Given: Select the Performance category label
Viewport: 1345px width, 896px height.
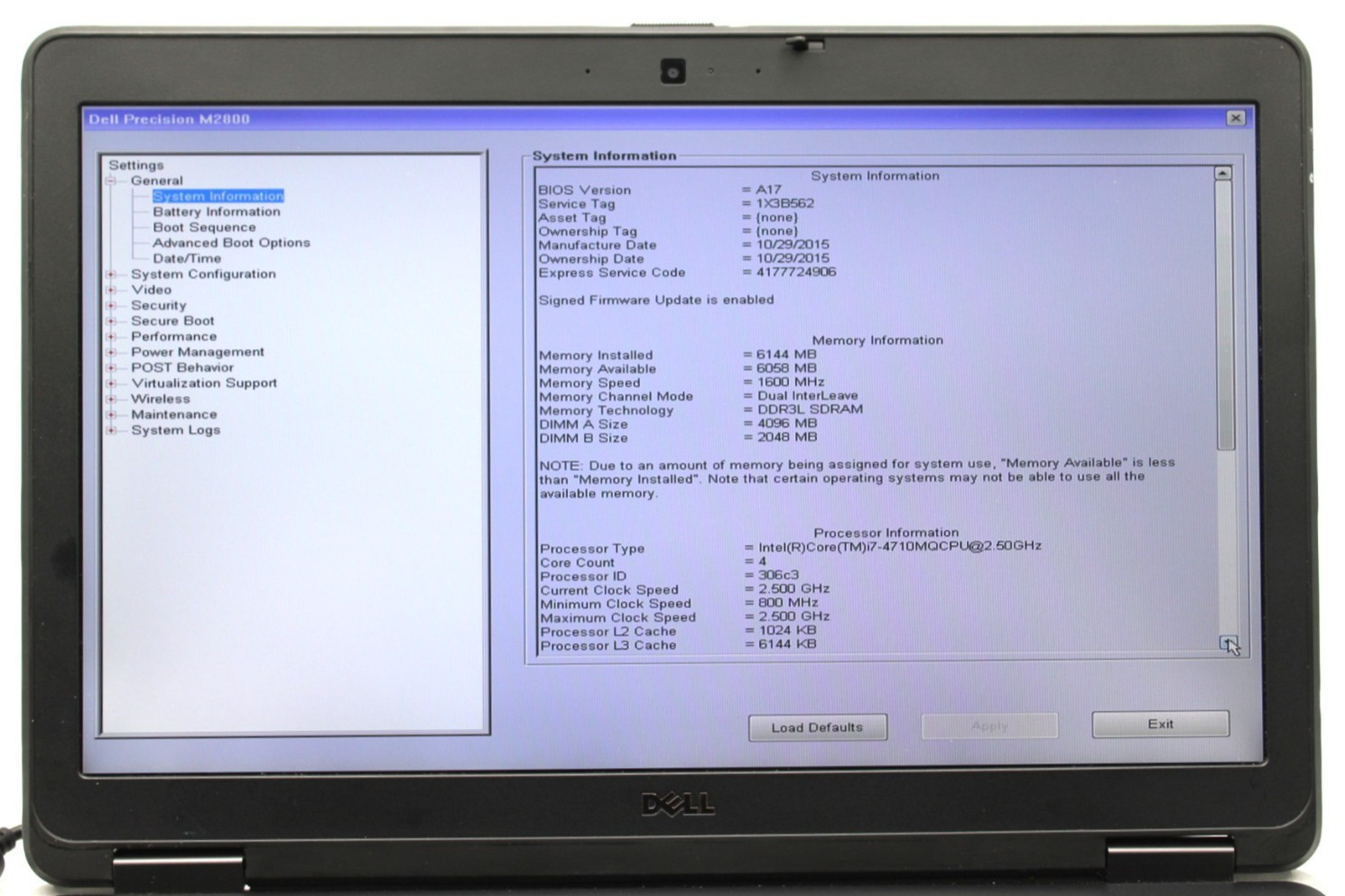Looking at the screenshot, I should [x=173, y=337].
